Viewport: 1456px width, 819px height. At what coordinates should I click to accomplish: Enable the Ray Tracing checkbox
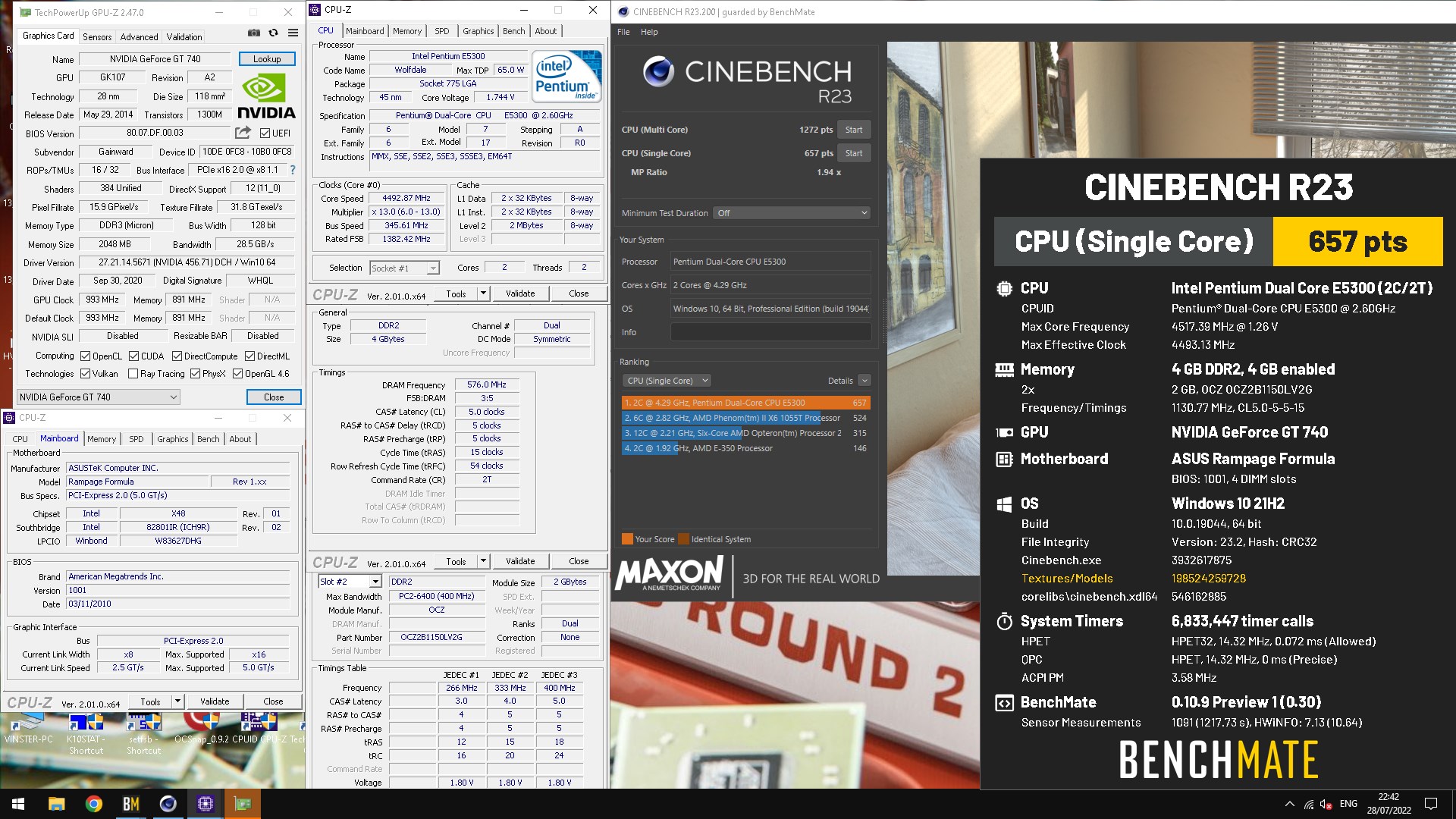pos(133,374)
